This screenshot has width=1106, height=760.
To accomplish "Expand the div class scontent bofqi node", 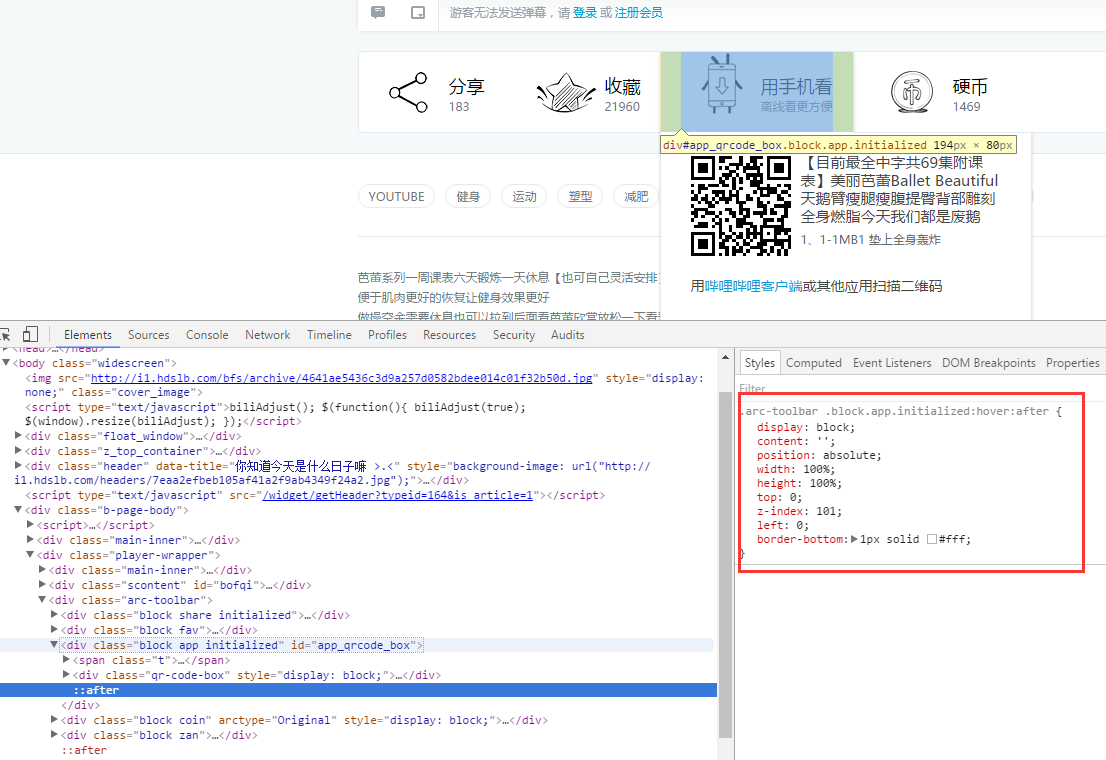I will coord(42,584).
